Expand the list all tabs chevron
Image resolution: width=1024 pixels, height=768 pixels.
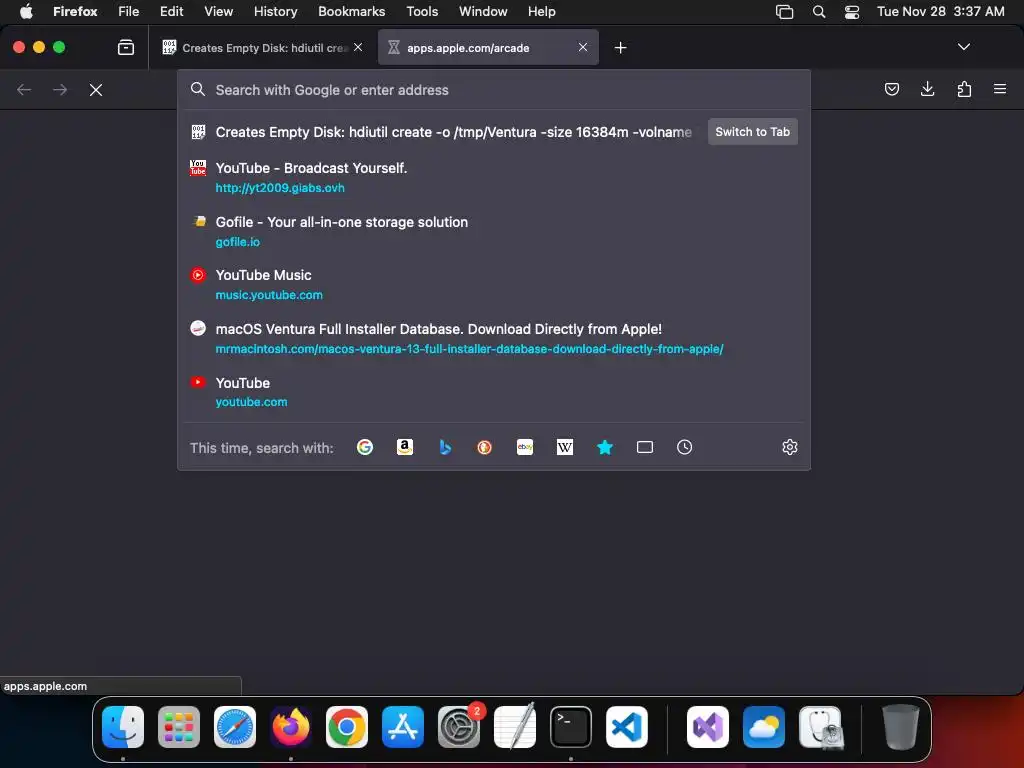point(963,47)
